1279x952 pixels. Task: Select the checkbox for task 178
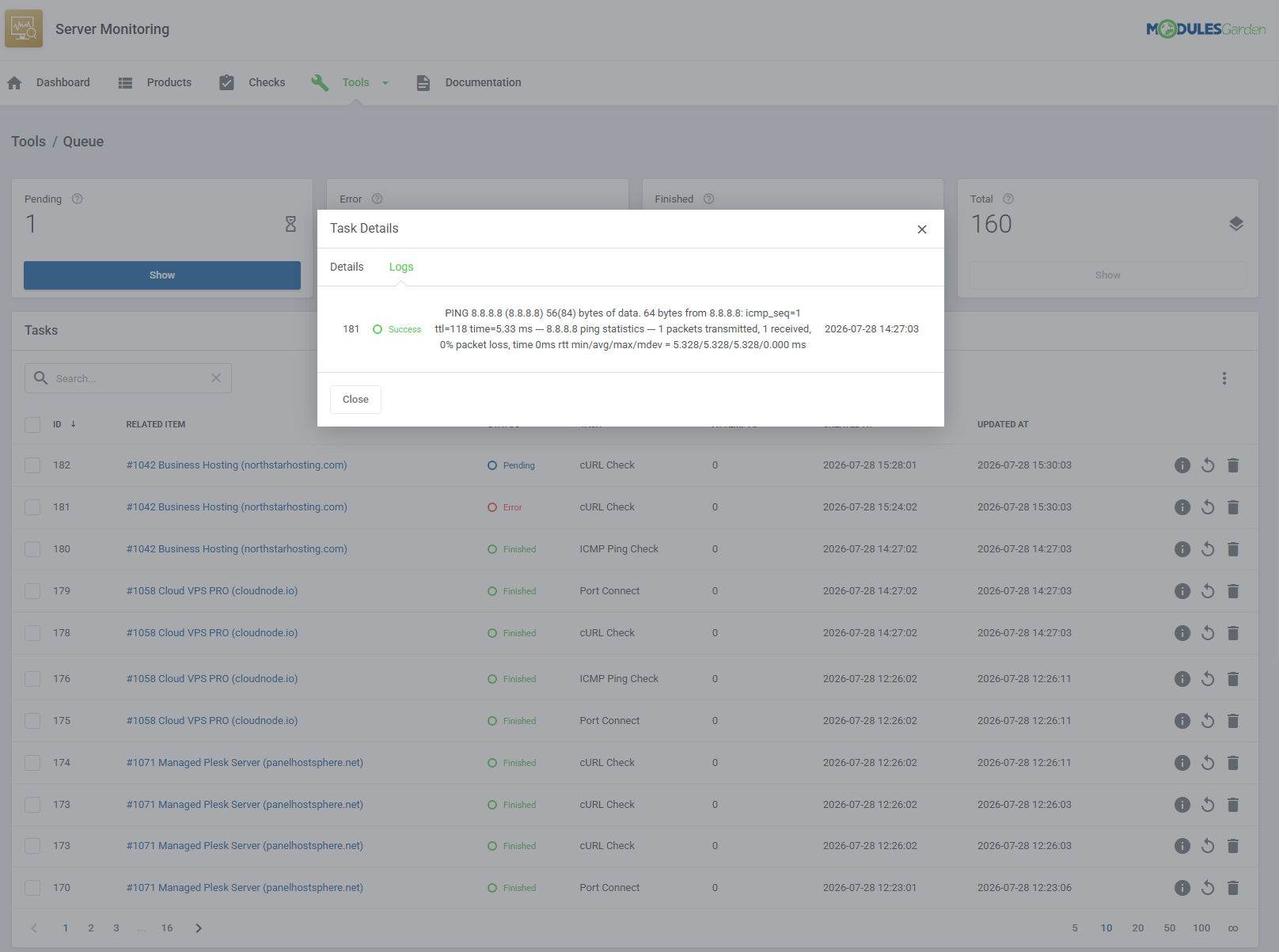pyautogui.click(x=32, y=633)
